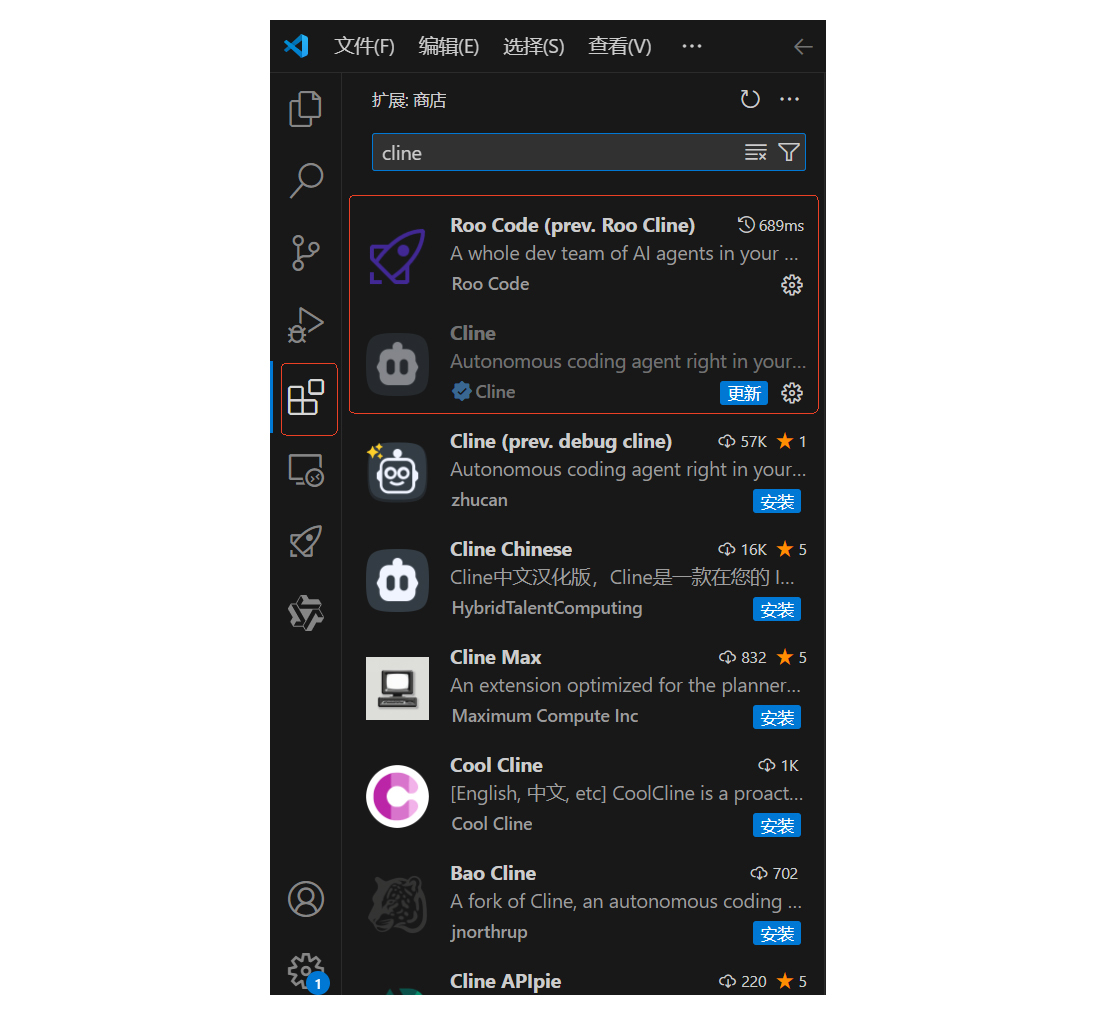Open Source Control view

[305, 252]
